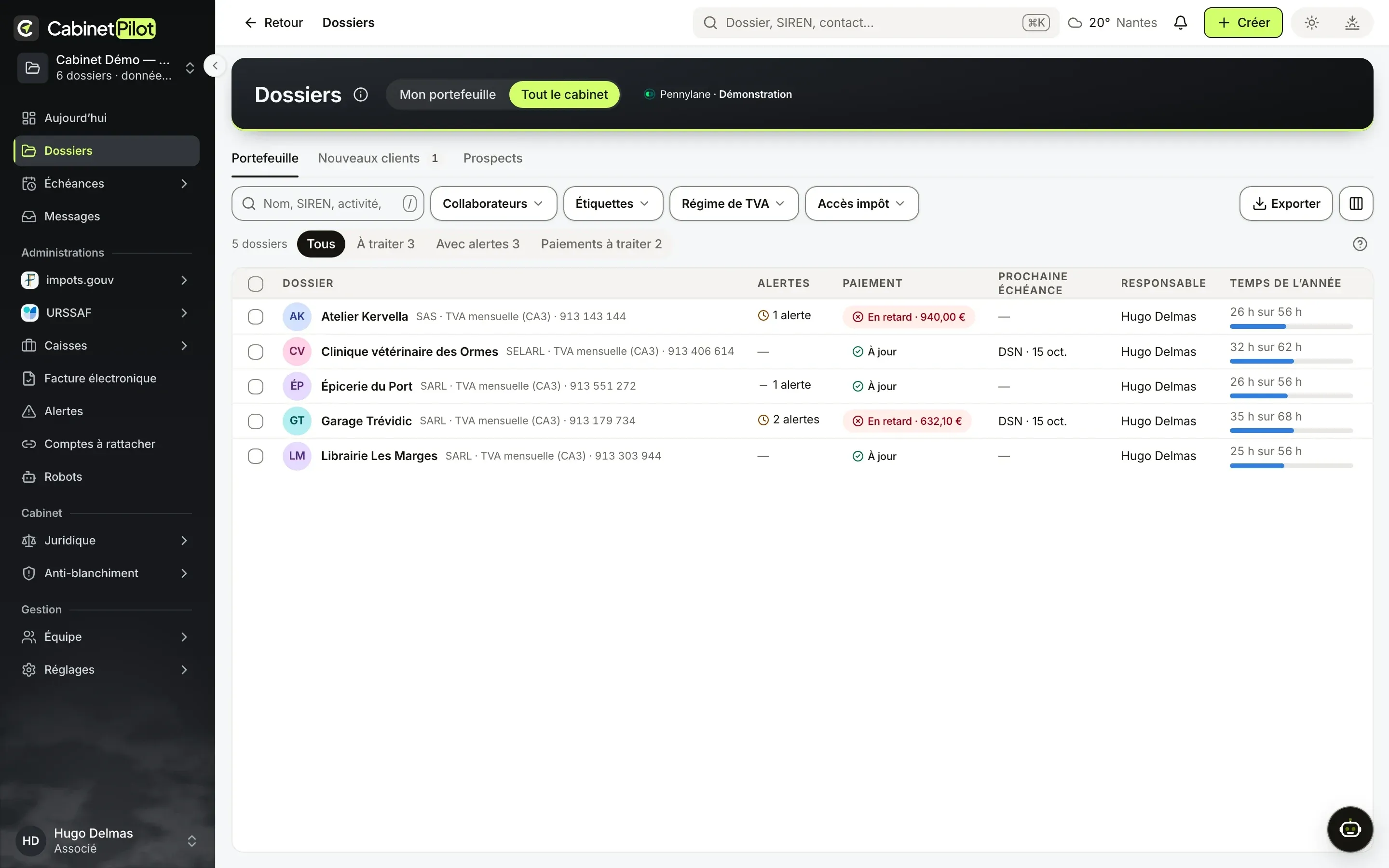Open Messages in the sidebar
This screenshot has width=1389, height=868.
point(106,217)
